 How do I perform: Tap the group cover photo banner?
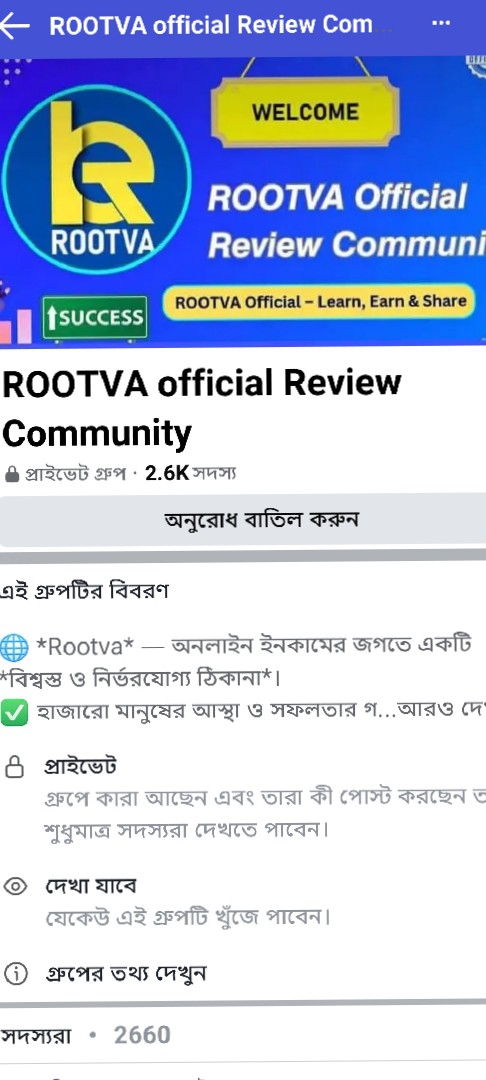[x=243, y=202]
